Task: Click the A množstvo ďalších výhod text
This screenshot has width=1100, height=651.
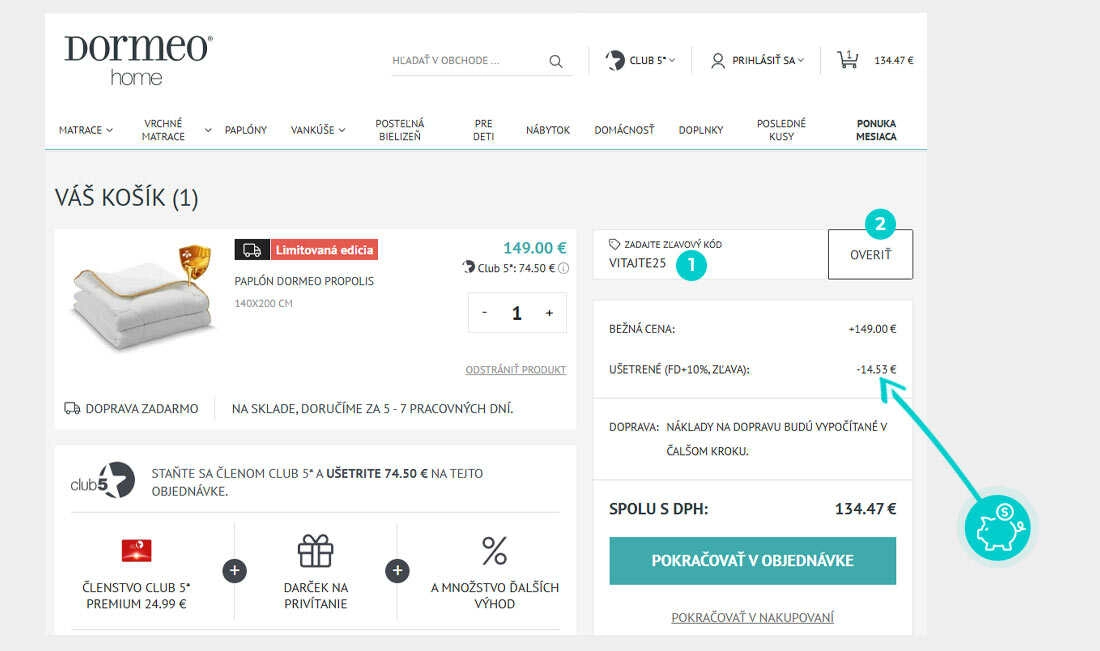Action: coord(495,596)
